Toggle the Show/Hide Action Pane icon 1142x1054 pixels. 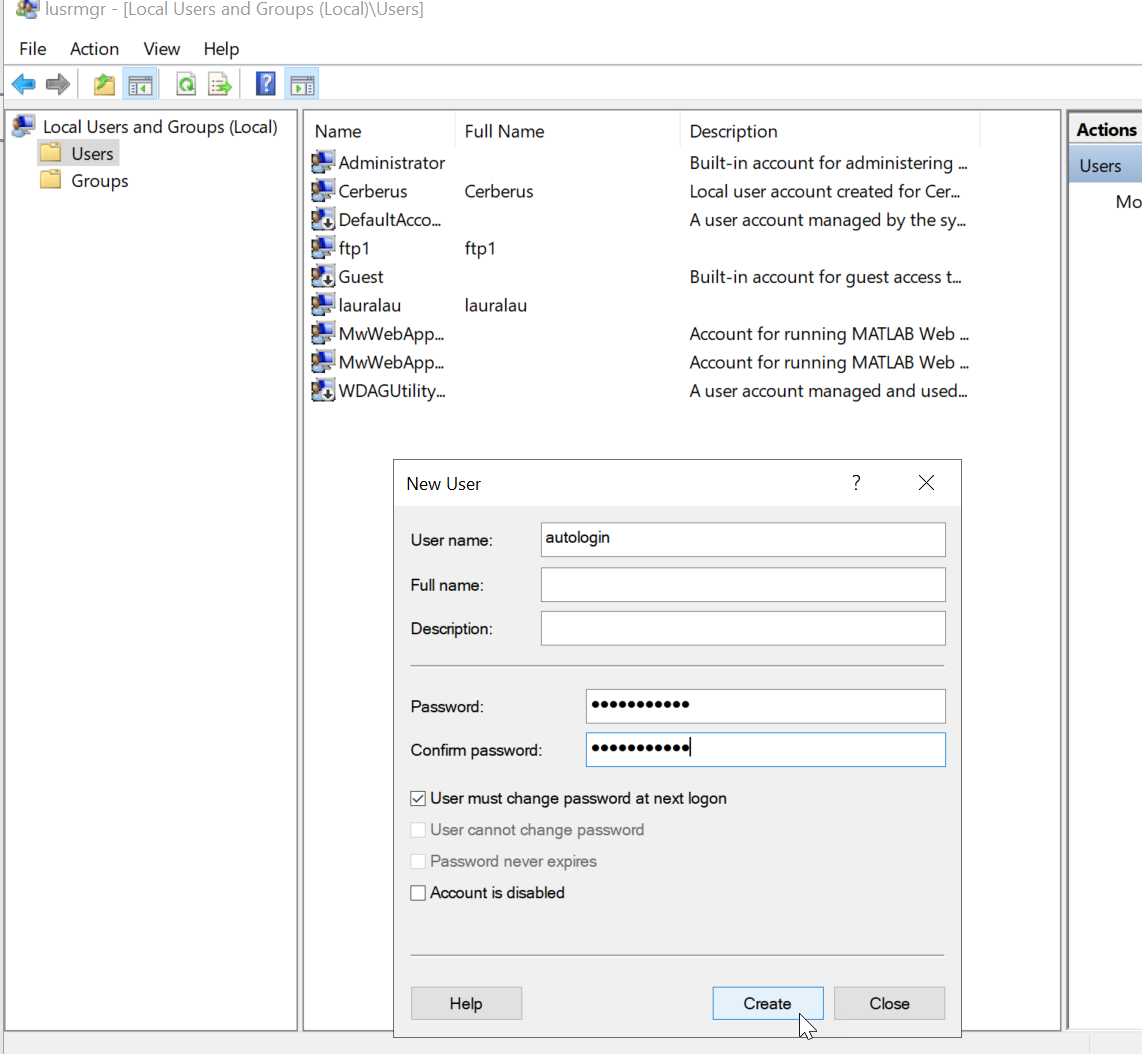[301, 85]
